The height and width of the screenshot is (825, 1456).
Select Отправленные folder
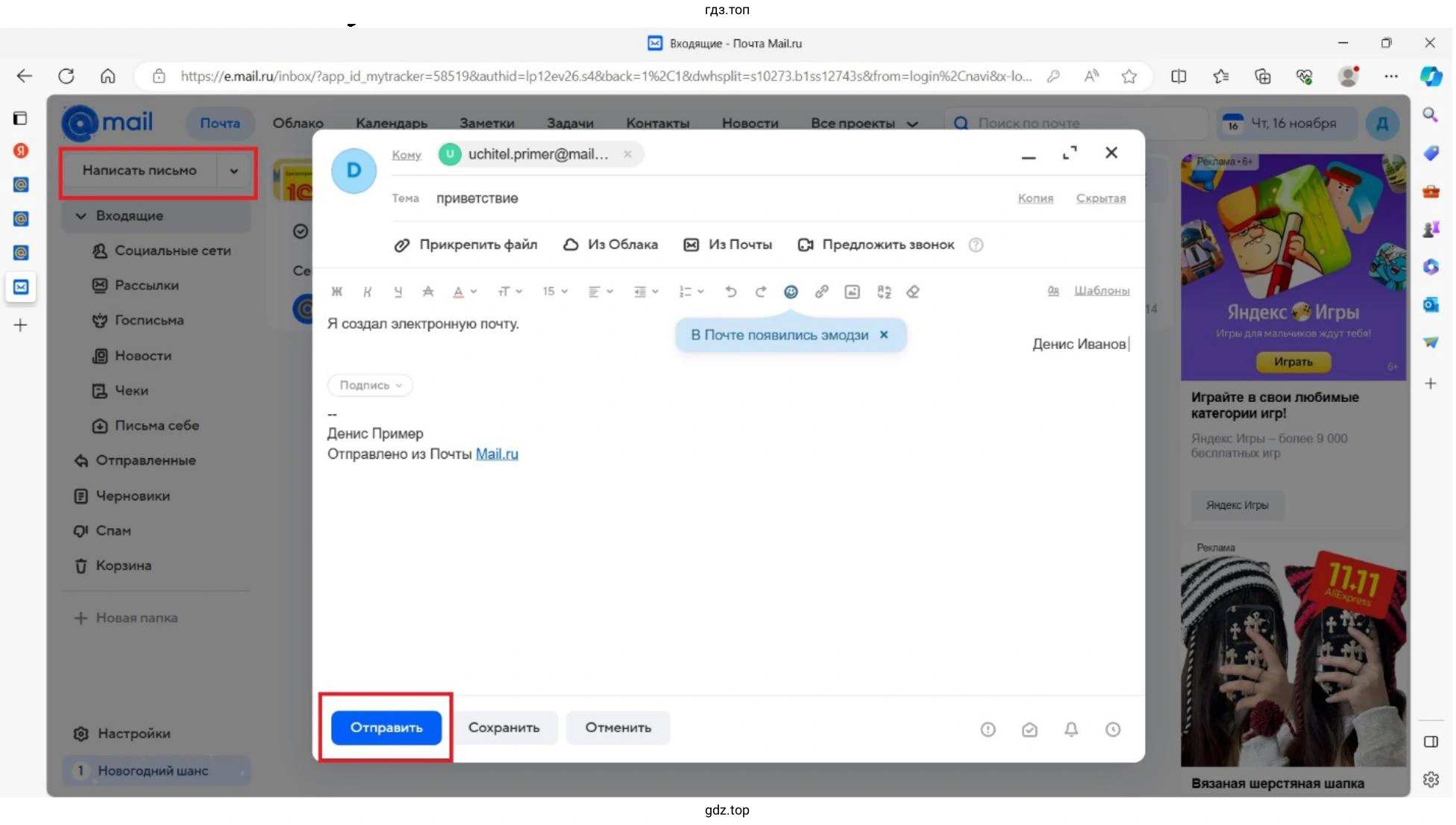pos(145,461)
